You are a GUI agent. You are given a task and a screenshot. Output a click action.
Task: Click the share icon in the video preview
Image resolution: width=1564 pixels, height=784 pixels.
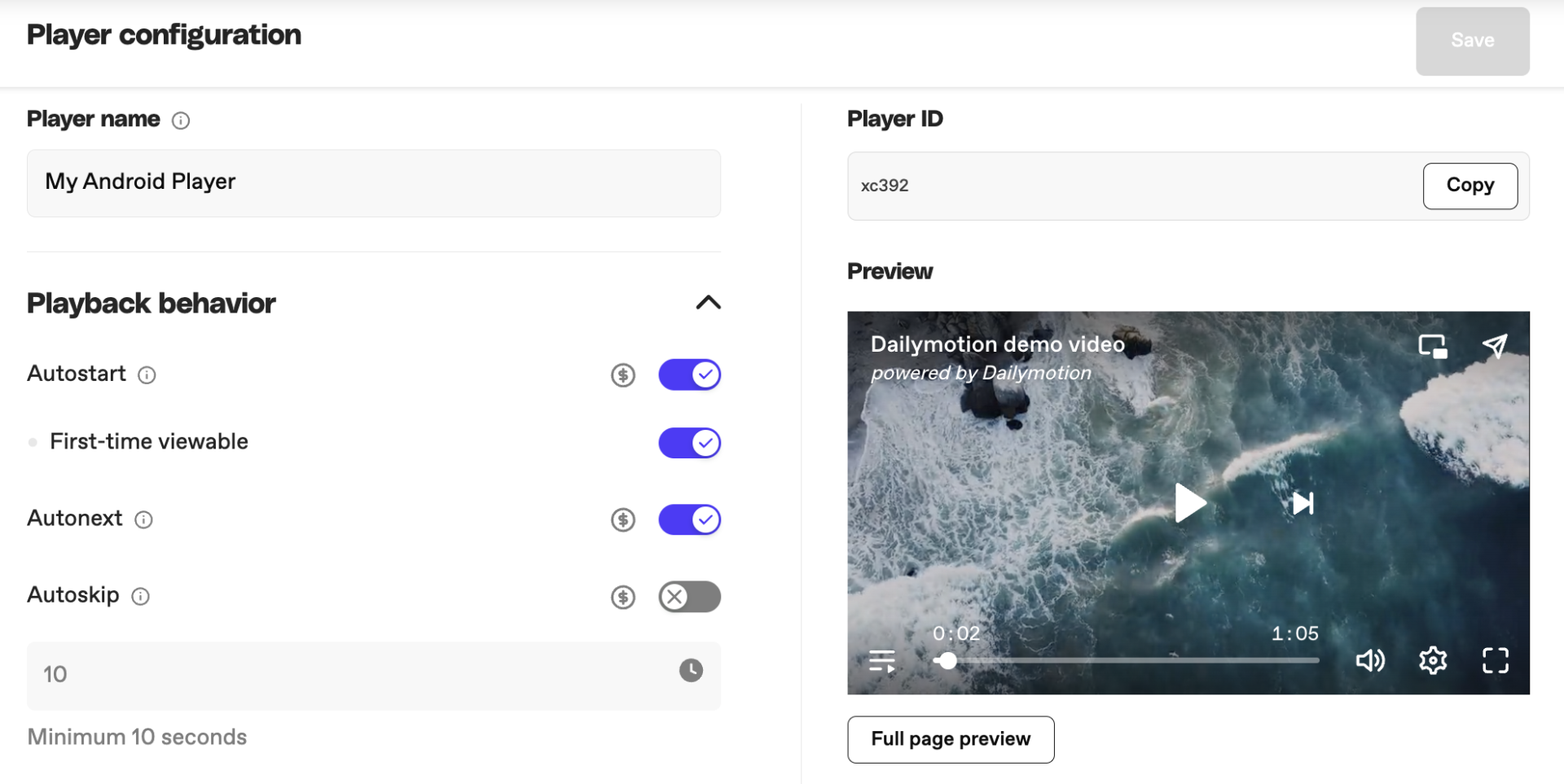pos(1496,345)
